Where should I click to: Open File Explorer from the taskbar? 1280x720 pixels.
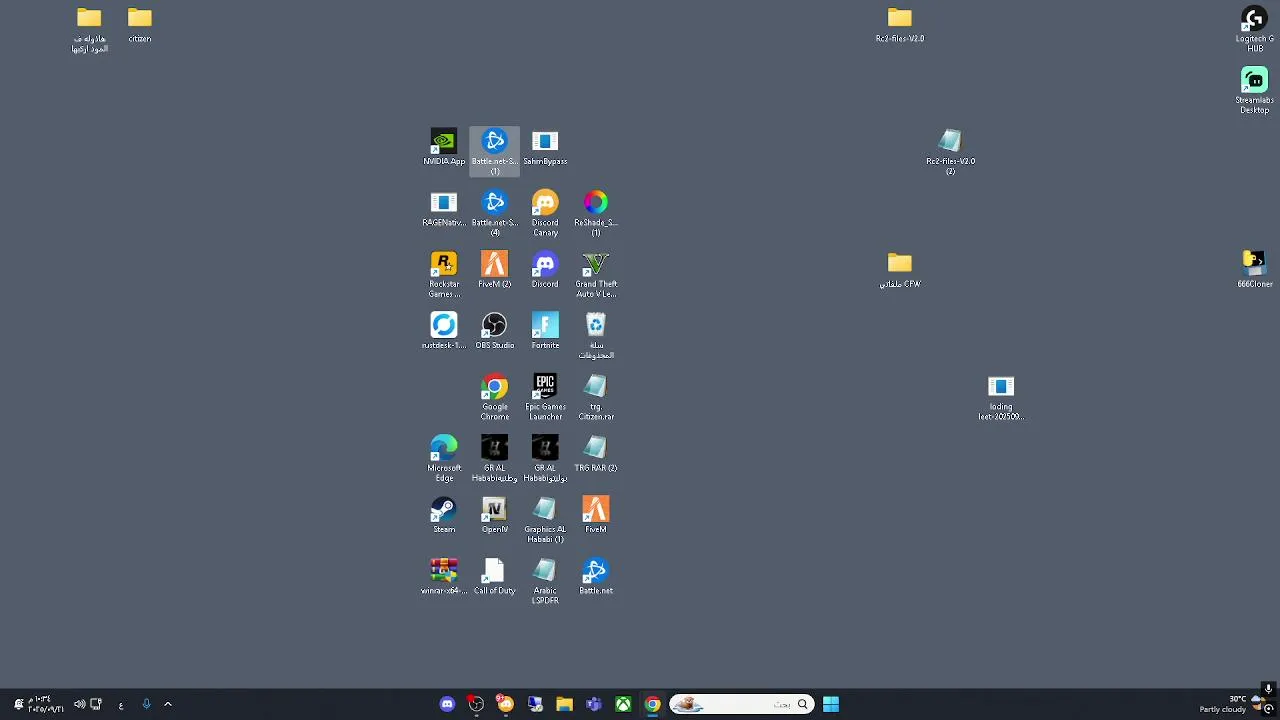pyautogui.click(x=564, y=704)
